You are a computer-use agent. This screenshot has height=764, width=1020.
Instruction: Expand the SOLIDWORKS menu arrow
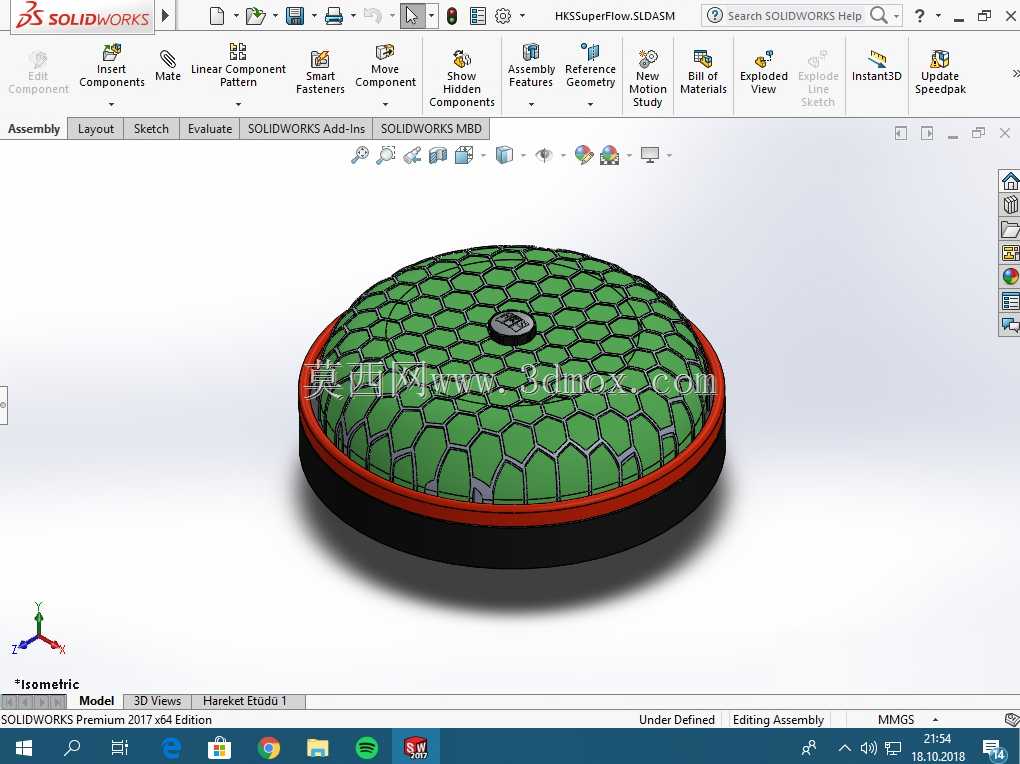[165, 15]
